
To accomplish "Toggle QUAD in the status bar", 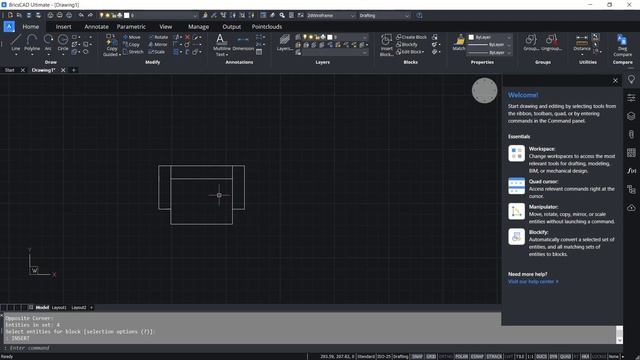I will (x=565, y=357).
